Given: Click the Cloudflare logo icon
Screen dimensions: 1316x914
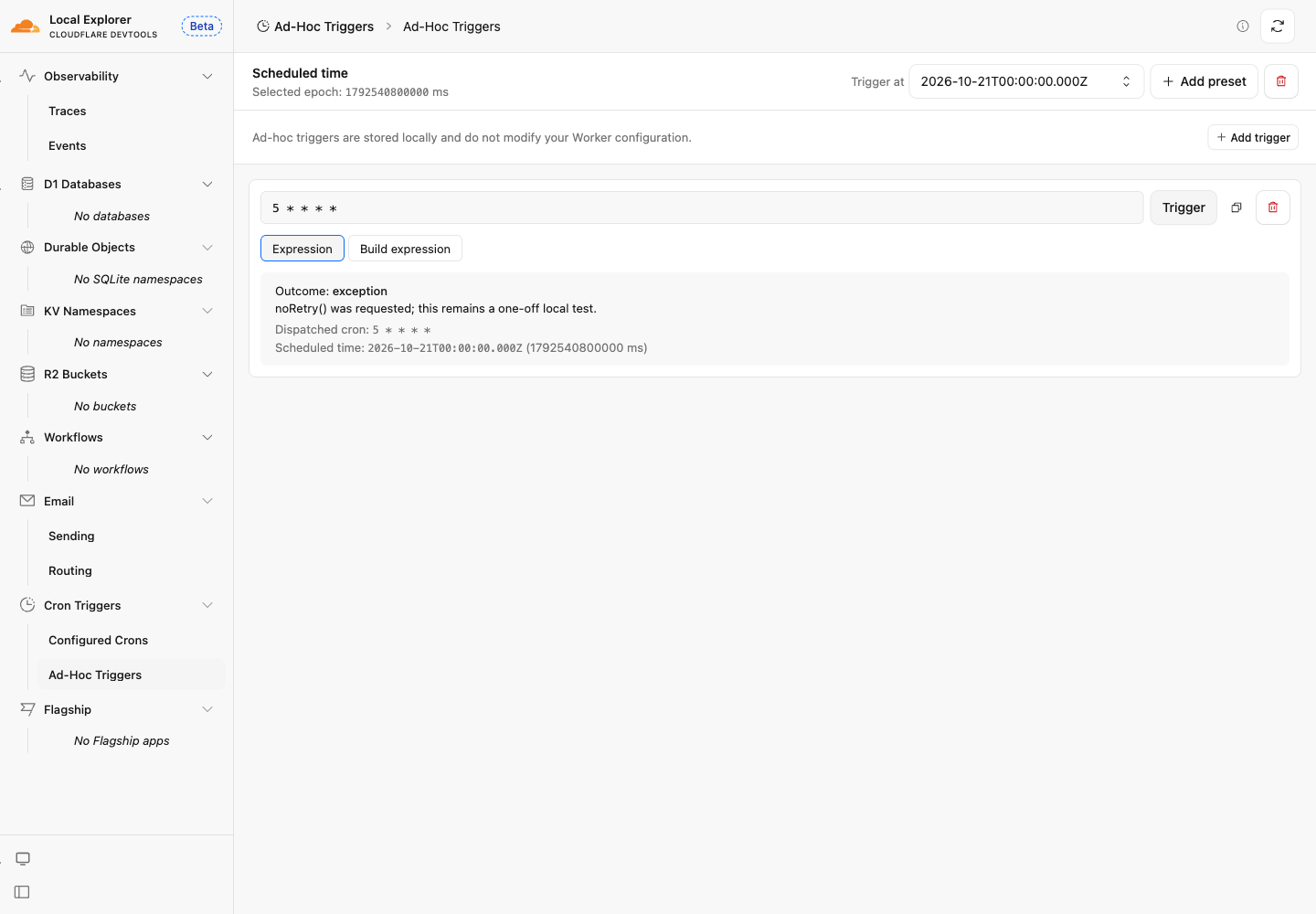Looking at the screenshot, I should (x=25, y=27).
